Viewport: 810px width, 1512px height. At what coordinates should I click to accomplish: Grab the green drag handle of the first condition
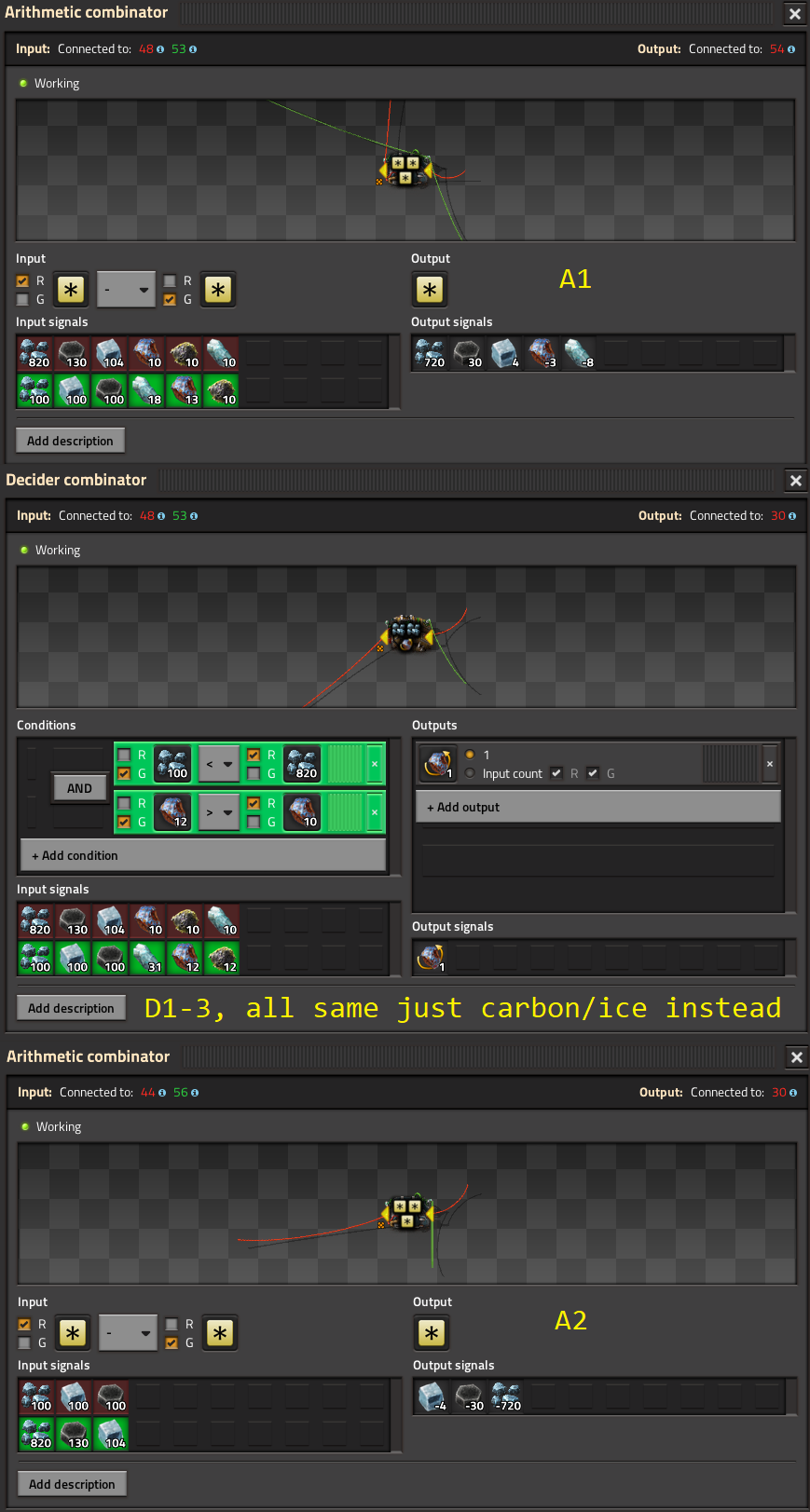pos(345,764)
